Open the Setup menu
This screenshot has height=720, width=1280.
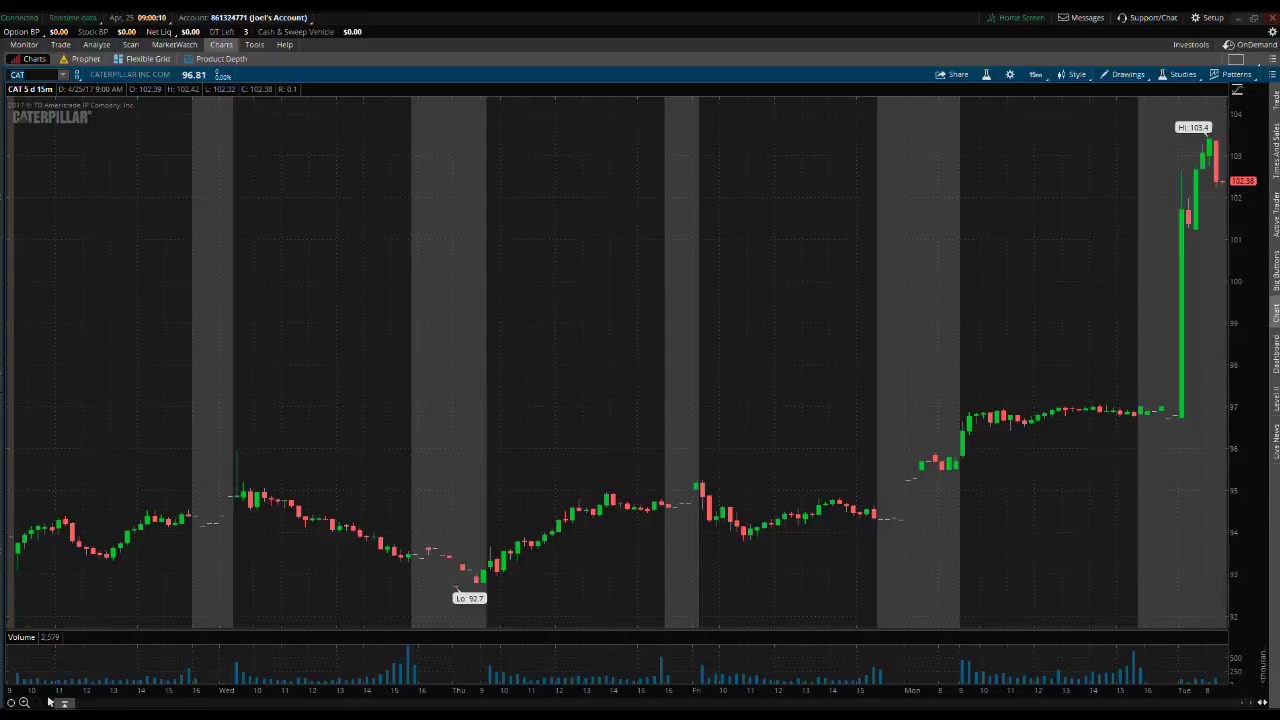pos(1207,18)
